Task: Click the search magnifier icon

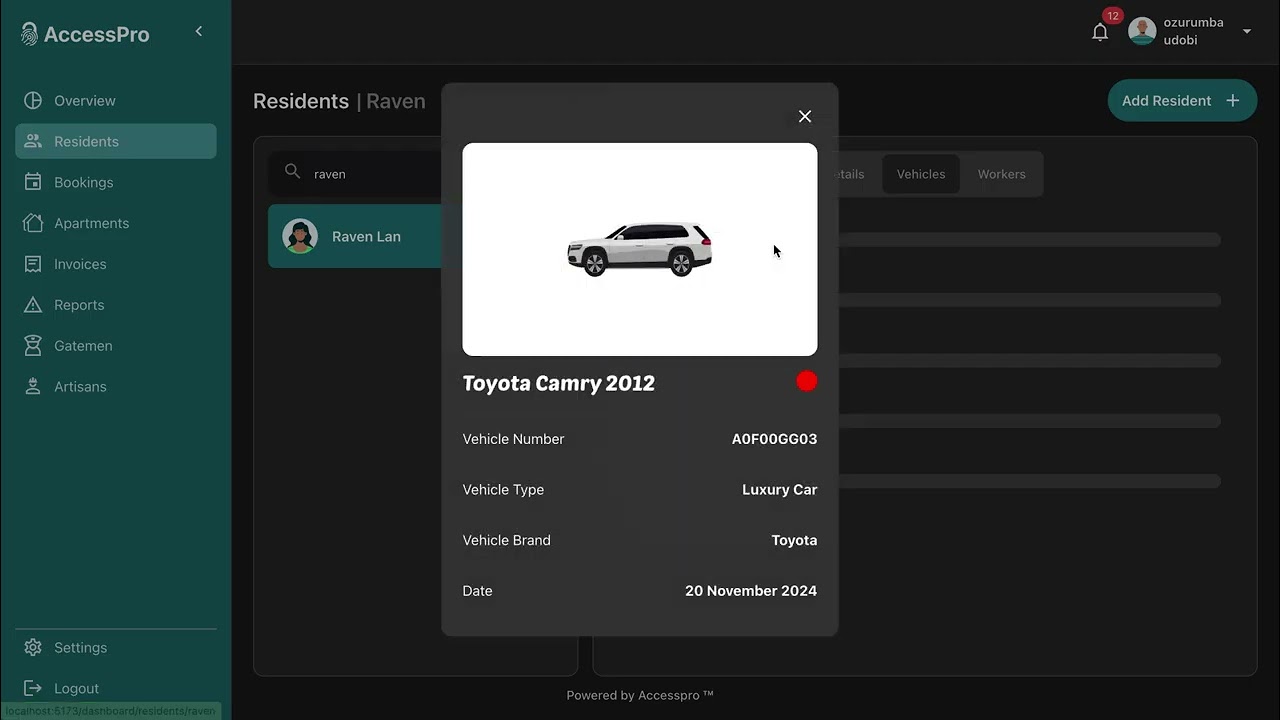Action: coord(293,172)
